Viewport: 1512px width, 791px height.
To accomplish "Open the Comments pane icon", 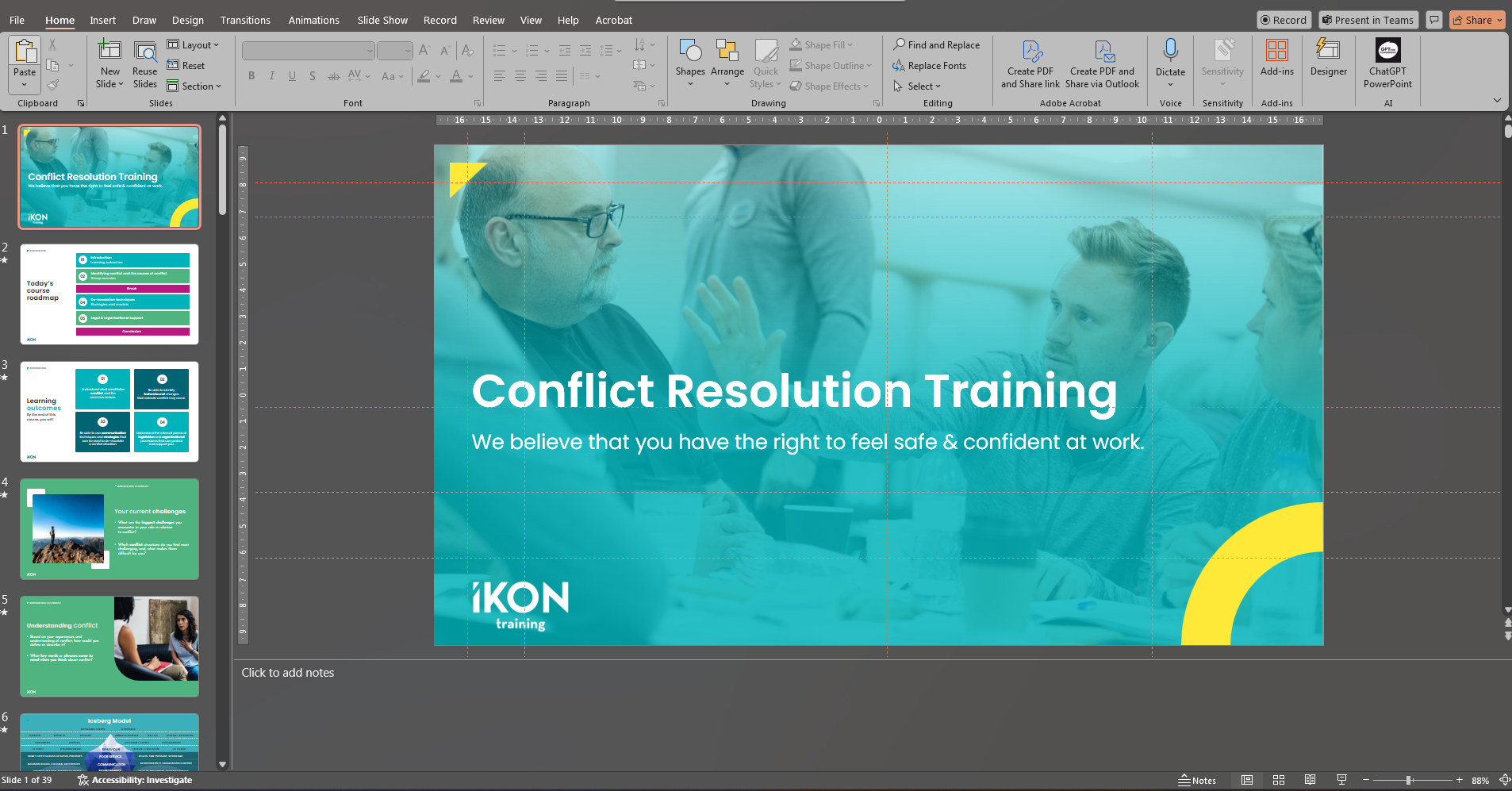I will tap(1433, 20).
